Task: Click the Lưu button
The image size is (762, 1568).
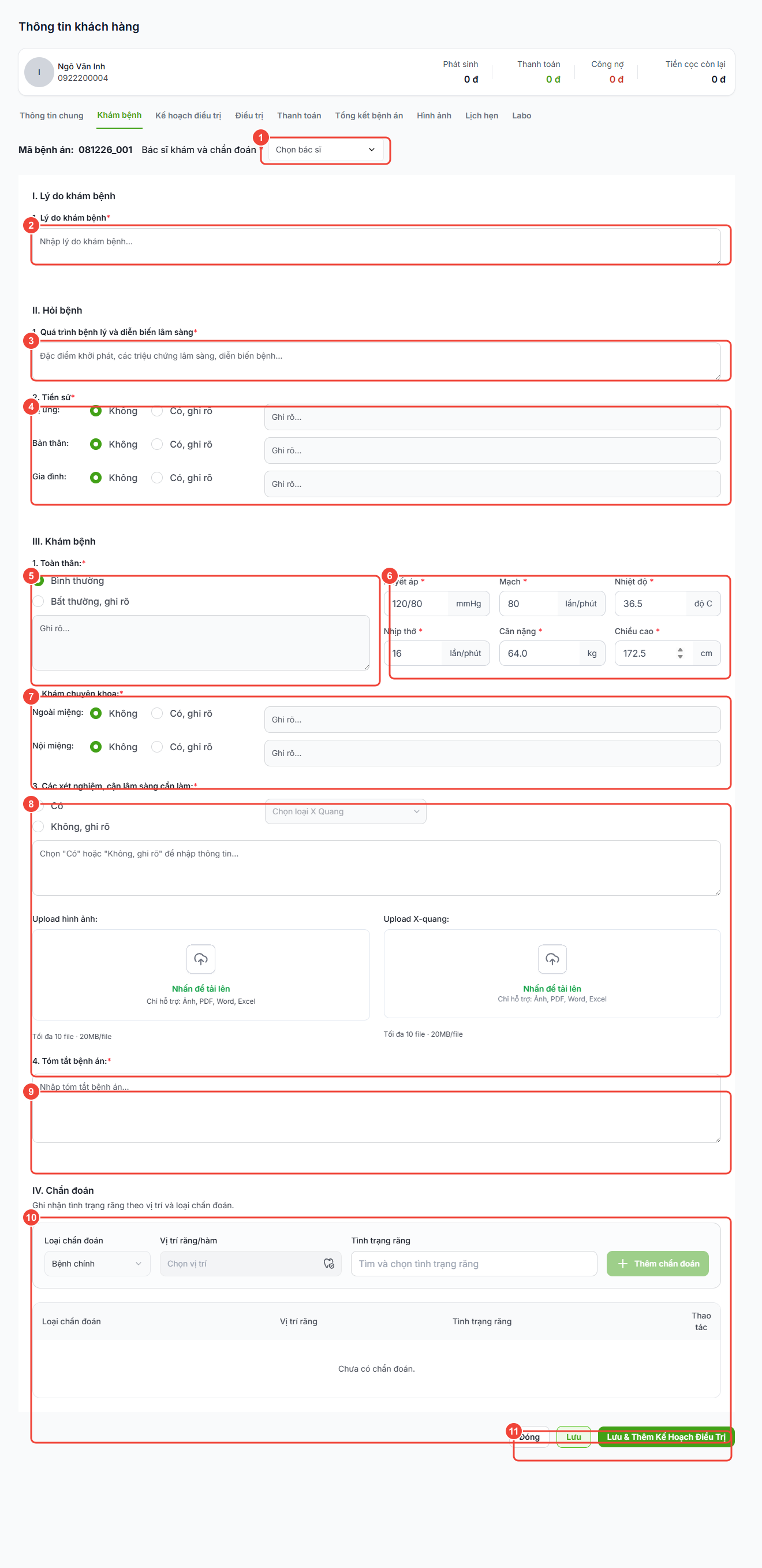Action: coord(573,1436)
